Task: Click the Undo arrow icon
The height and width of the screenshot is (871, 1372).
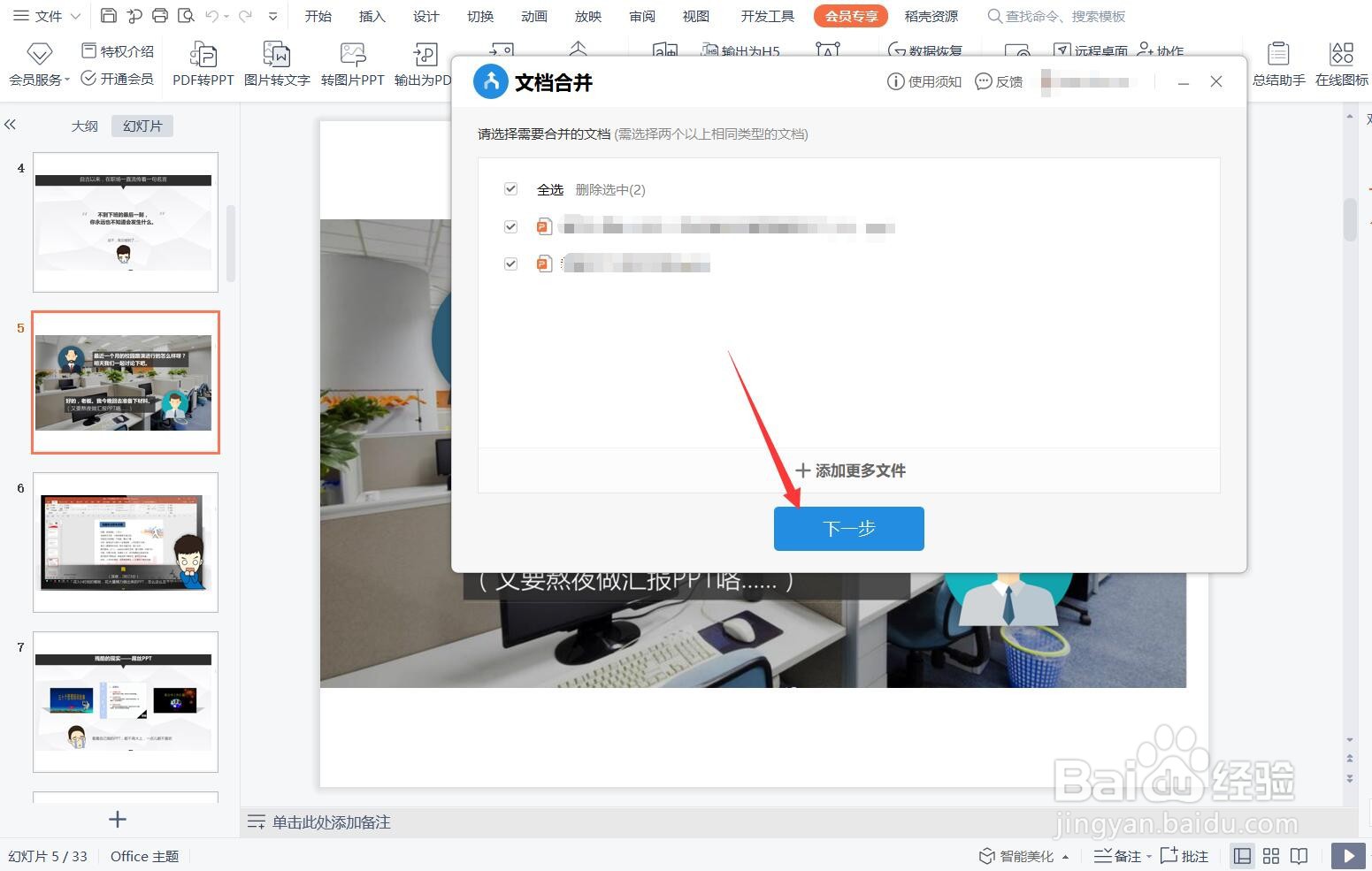Action: click(211, 16)
